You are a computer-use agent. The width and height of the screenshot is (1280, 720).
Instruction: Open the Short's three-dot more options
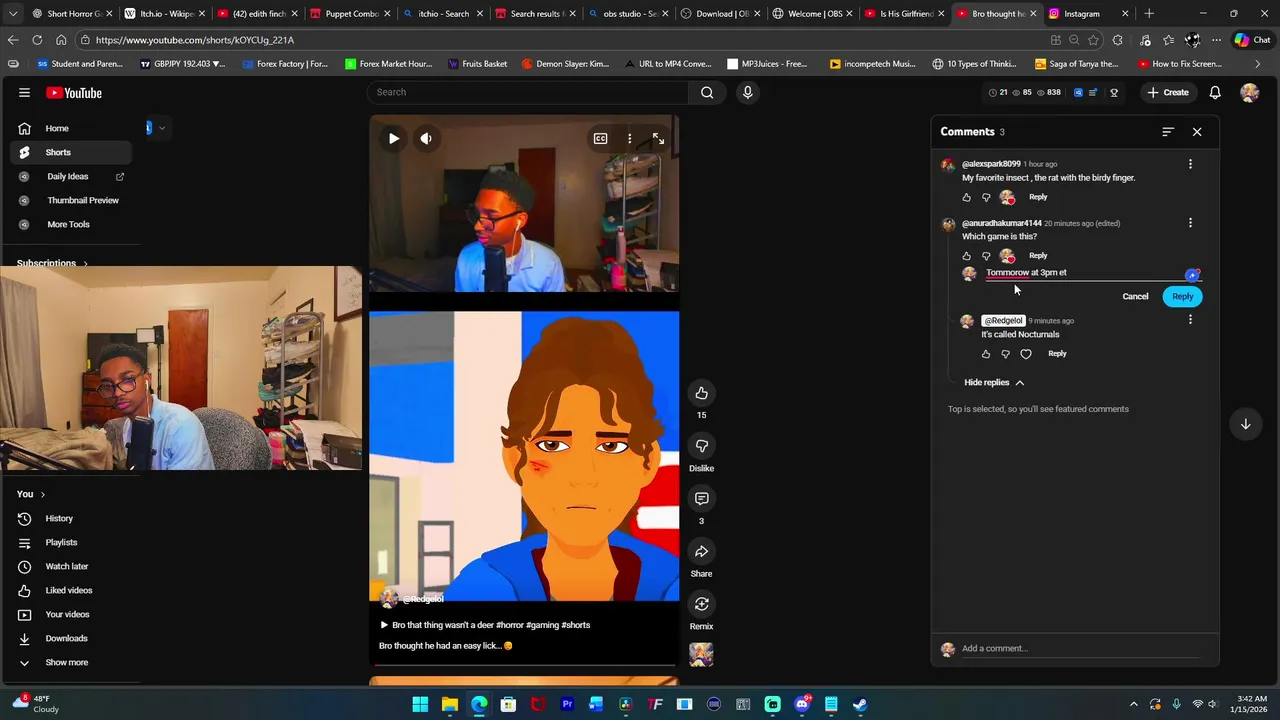(629, 139)
